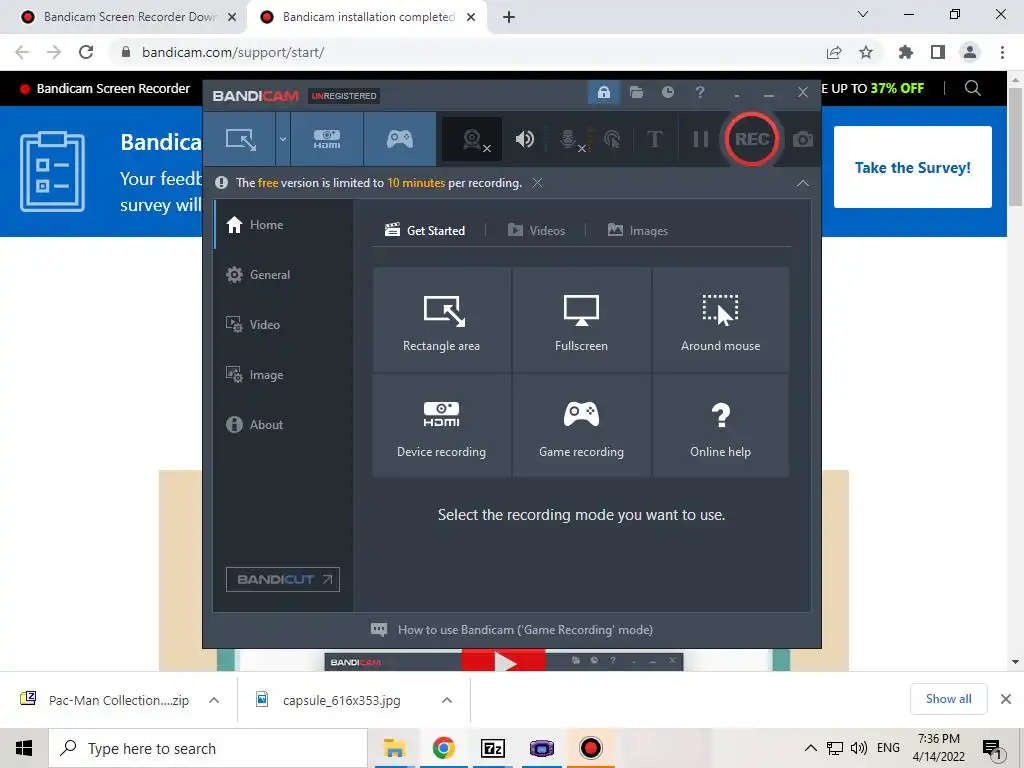Show hidden system tray icons
This screenshot has width=1024, height=768.
tap(810, 748)
